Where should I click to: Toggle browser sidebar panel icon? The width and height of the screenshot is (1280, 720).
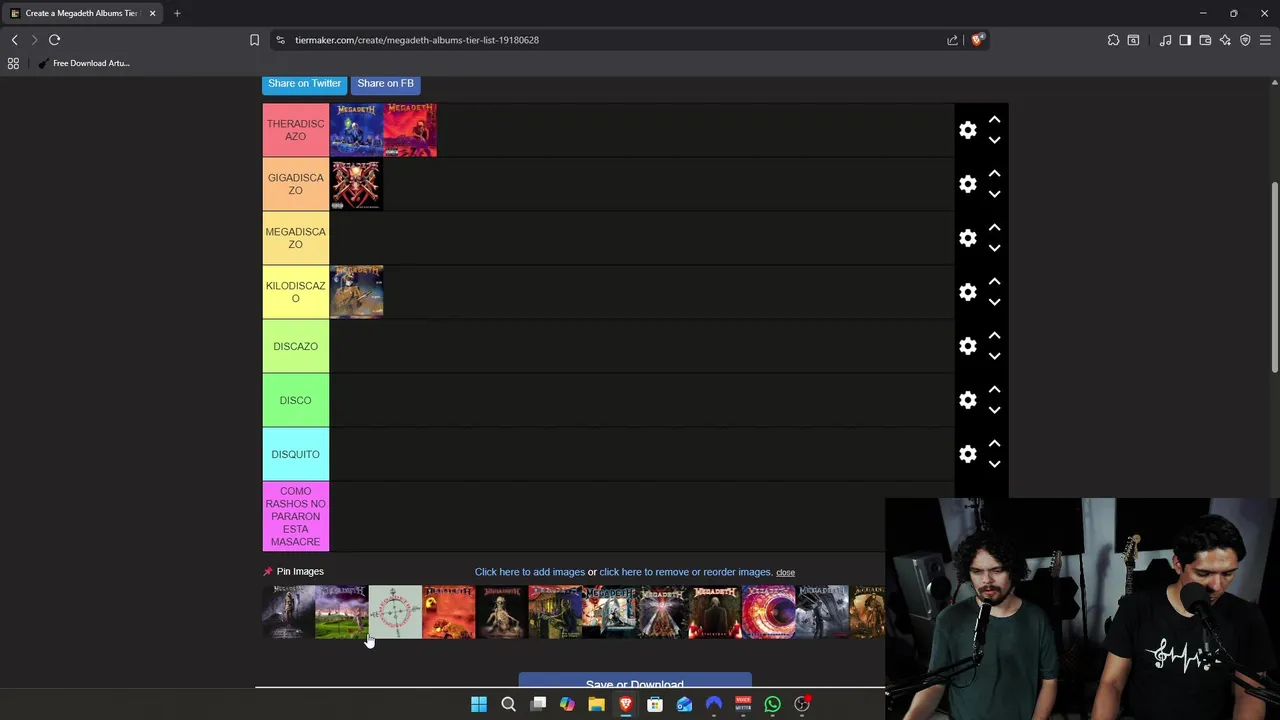click(1185, 40)
